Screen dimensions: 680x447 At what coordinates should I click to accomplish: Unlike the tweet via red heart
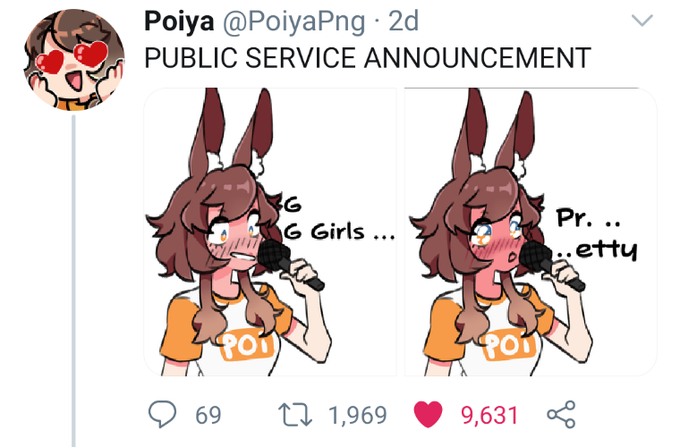pyautogui.click(x=428, y=414)
